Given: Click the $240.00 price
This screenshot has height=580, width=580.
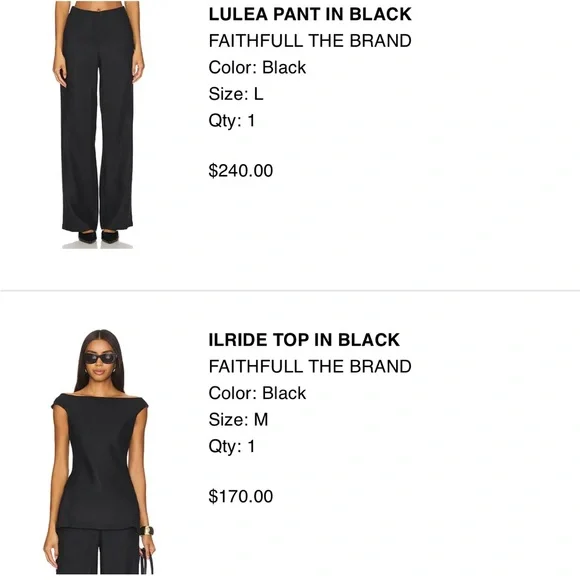Looking at the screenshot, I should pos(241,171).
